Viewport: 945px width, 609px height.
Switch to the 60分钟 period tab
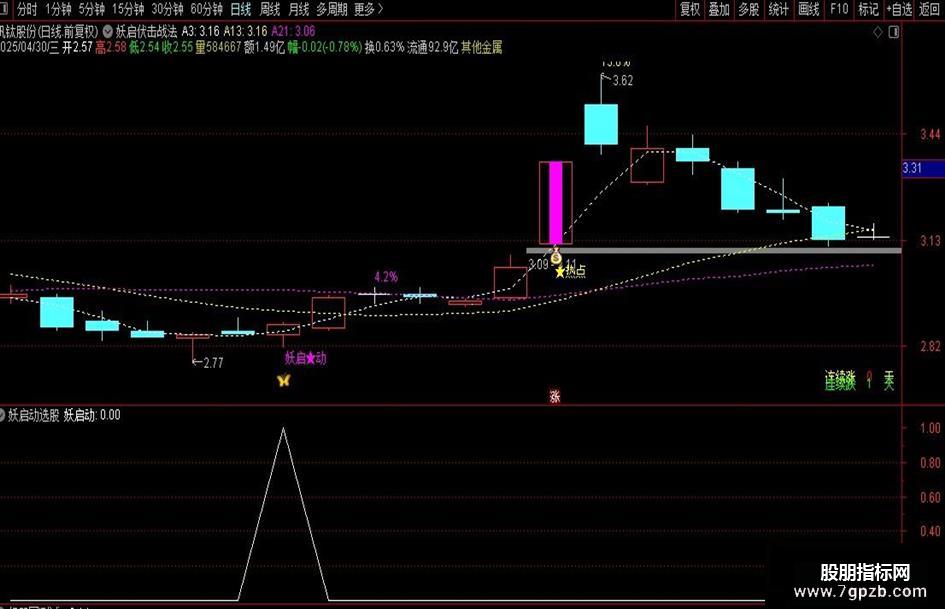pos(206,9)
